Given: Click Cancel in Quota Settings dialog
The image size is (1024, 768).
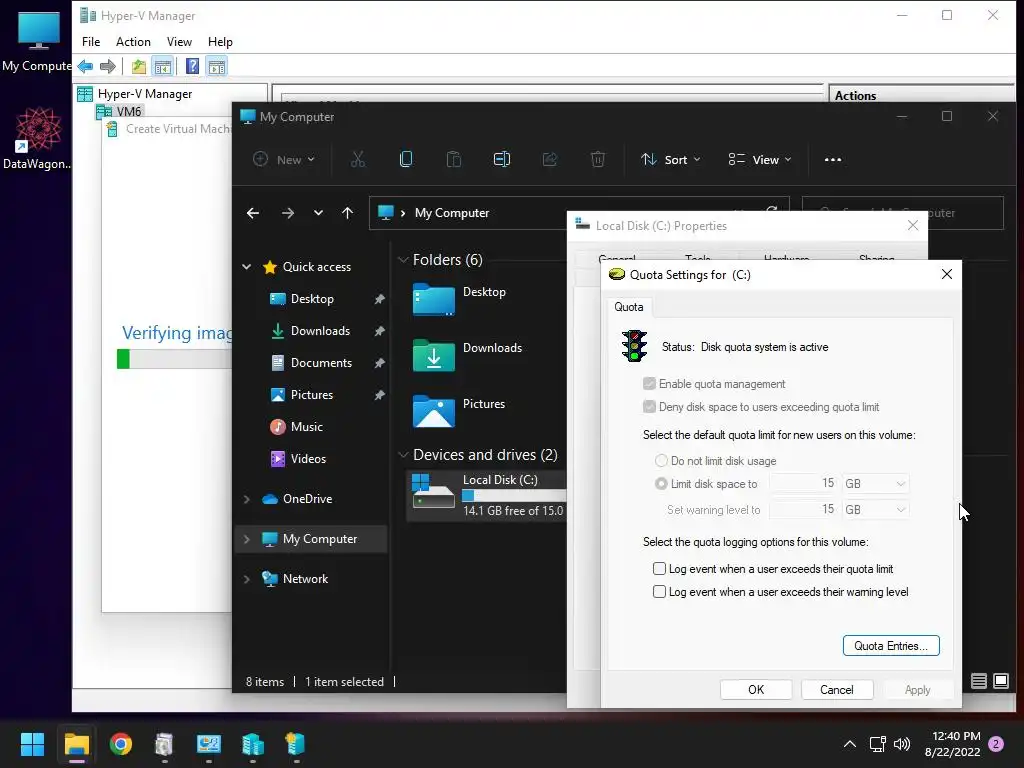Looking at the screenshot, I should [x=837, y=690].
